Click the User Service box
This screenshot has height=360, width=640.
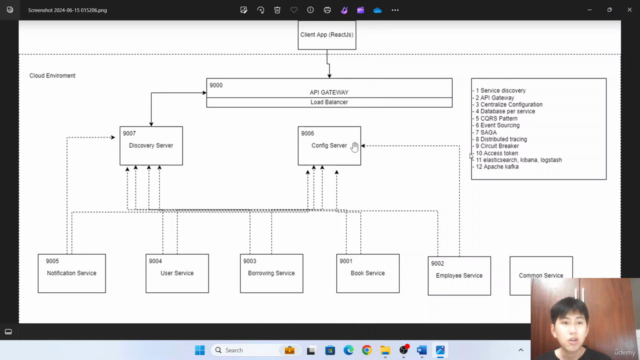pos(177,273)
